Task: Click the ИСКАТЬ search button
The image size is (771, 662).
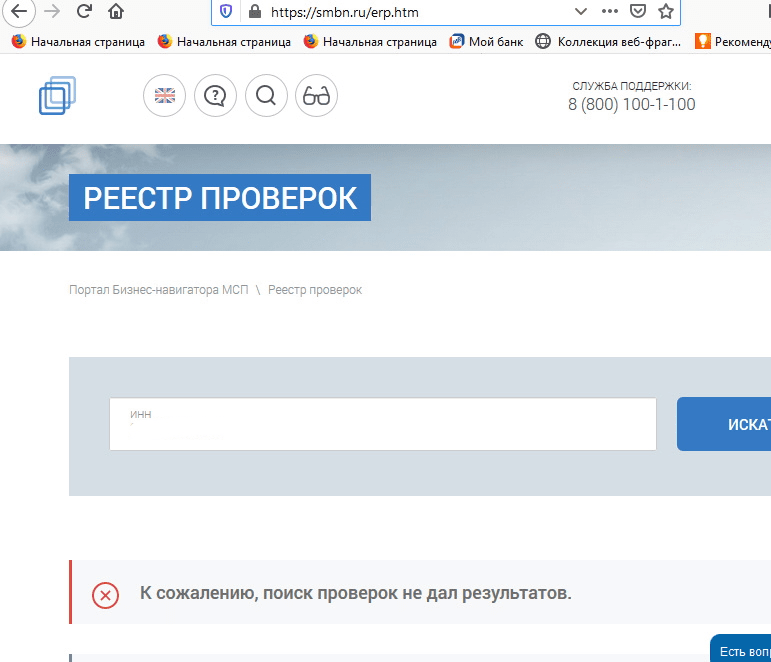Action: (724, 424)
